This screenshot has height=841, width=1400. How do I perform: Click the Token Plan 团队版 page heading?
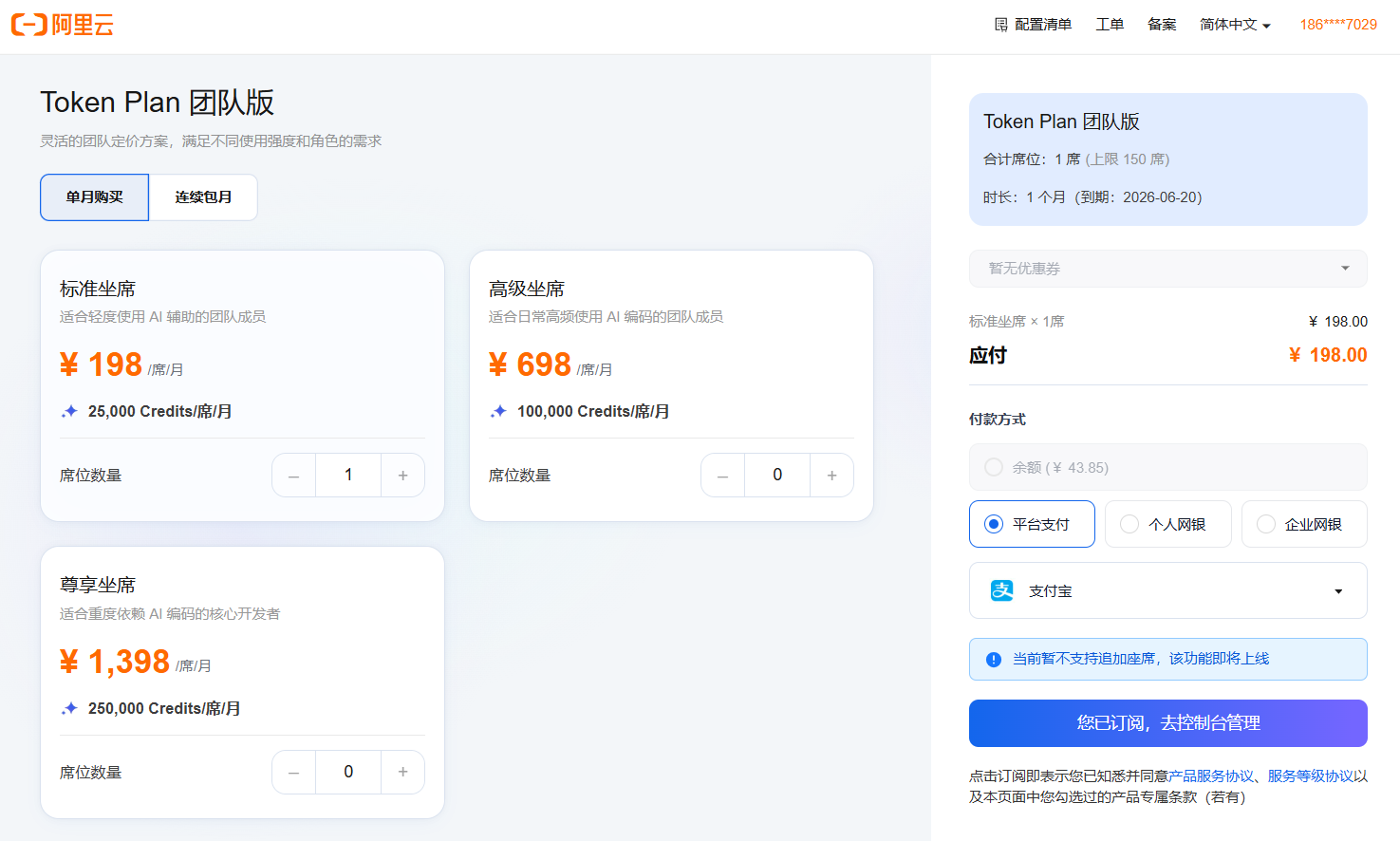158,103
